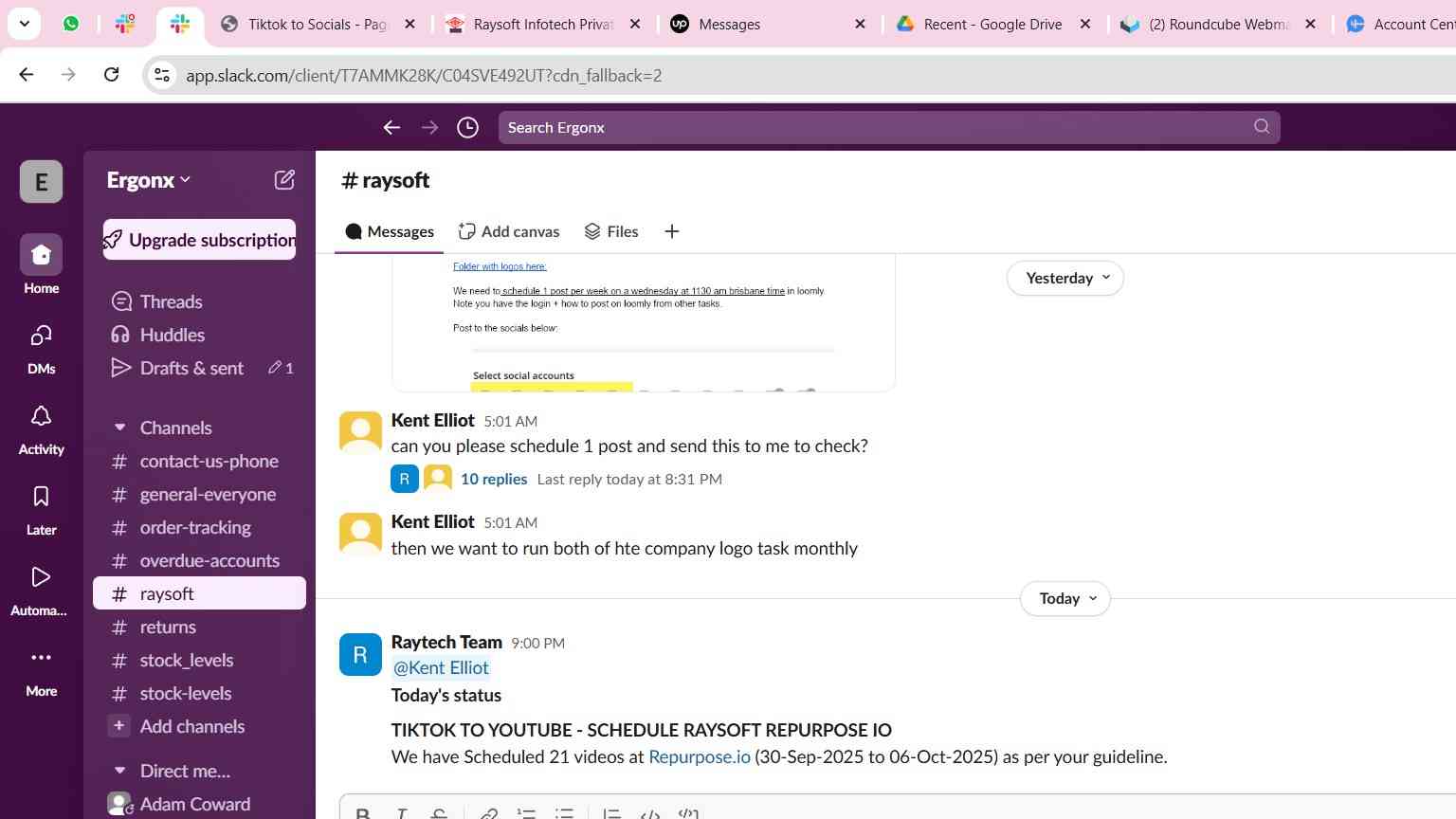Open Automations in sidebar

tap(41, 590)
